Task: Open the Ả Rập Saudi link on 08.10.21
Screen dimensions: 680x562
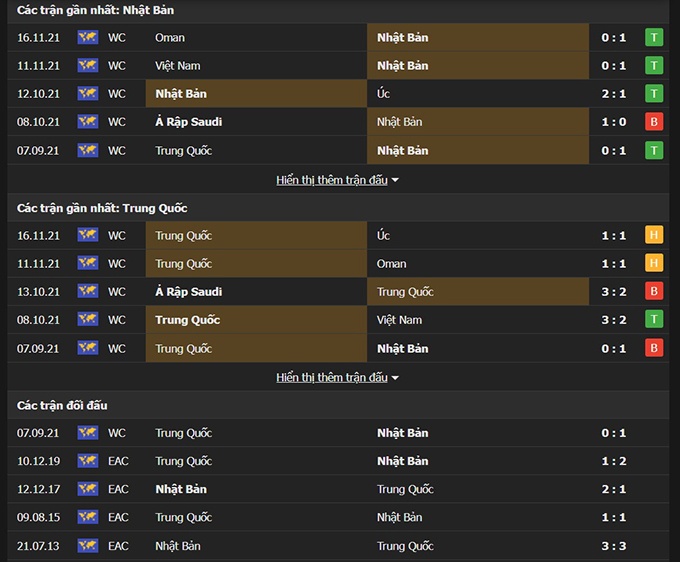Action: pos(189,122)
